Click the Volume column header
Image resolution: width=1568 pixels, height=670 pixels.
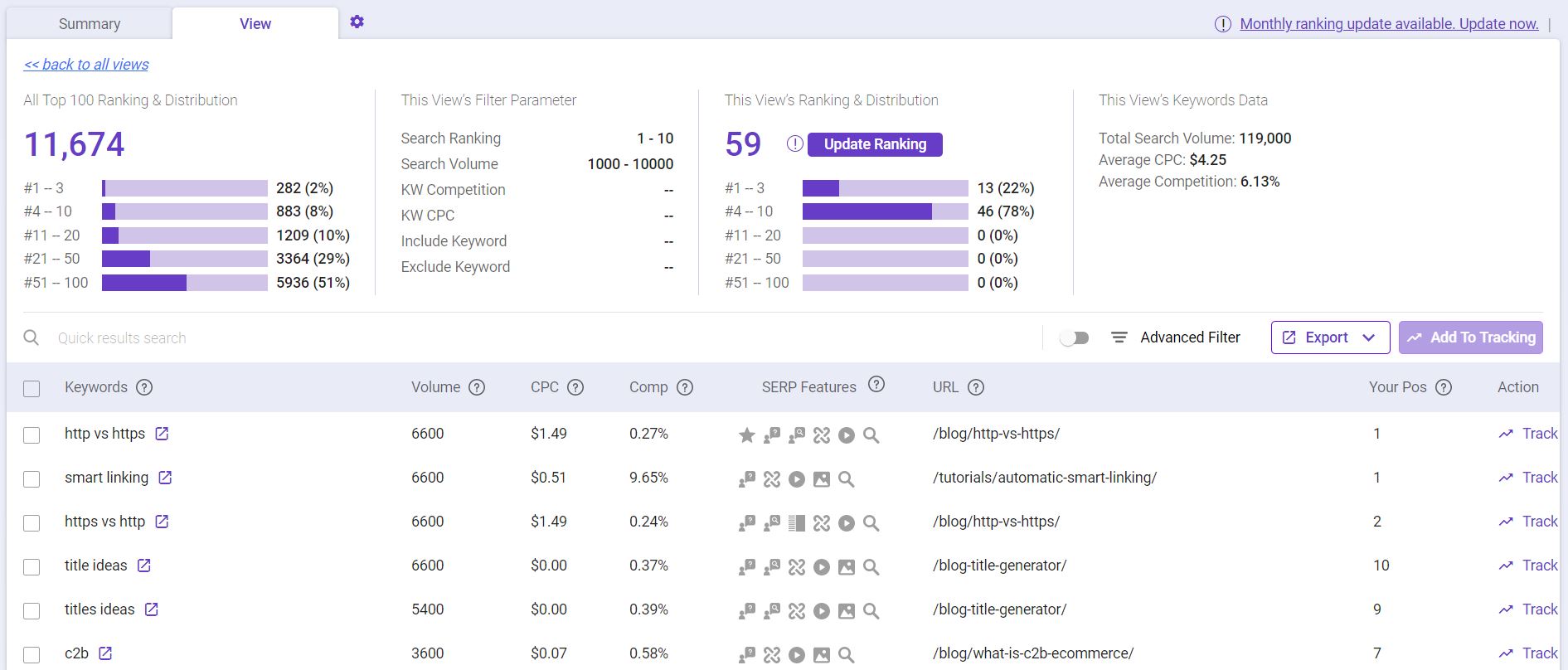435,387
